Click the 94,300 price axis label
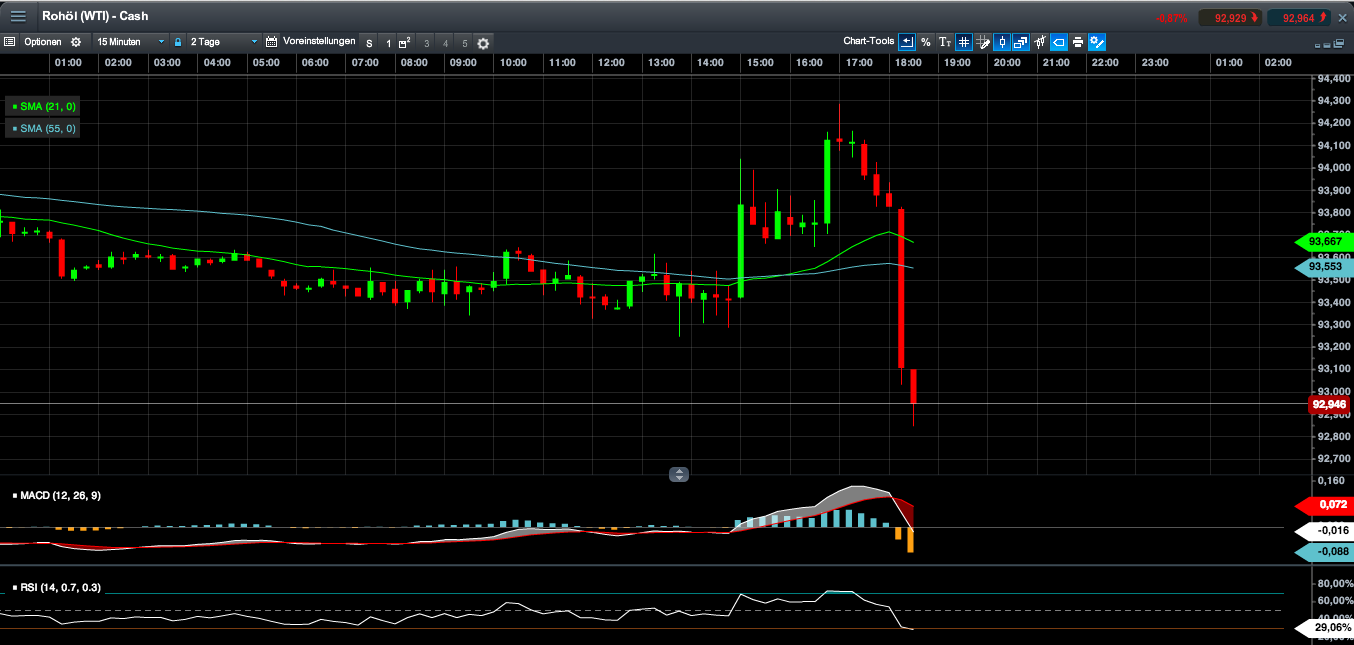 tap(1333, 100)
